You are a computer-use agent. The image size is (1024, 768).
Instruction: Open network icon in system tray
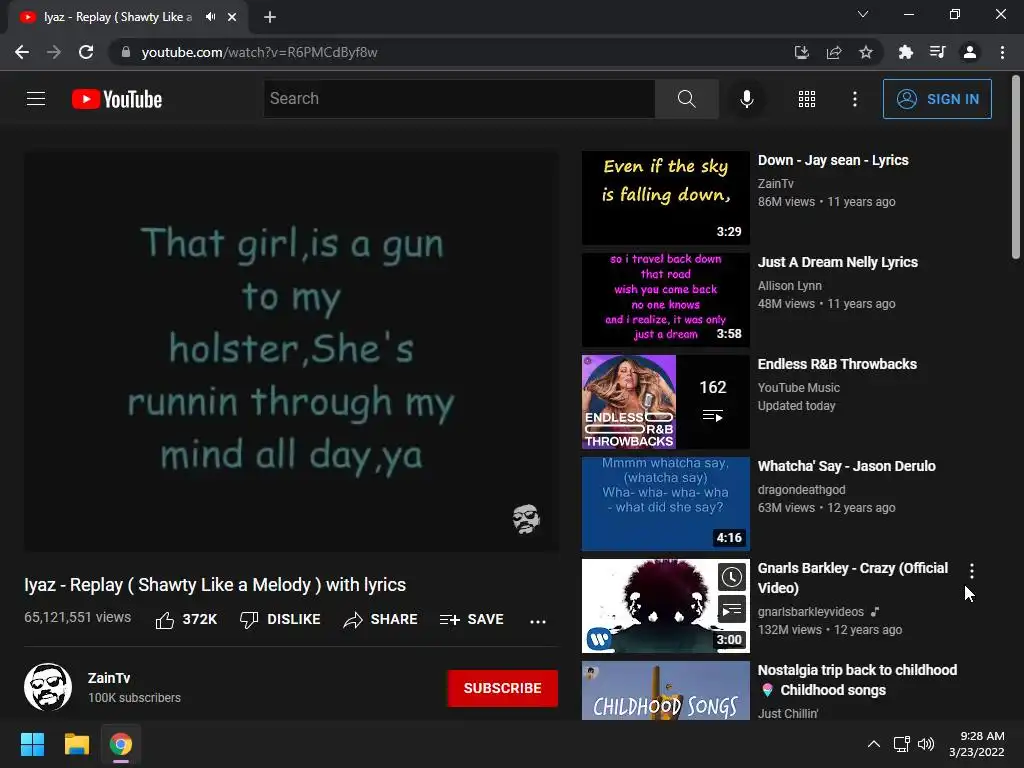[x=902, y=744]
